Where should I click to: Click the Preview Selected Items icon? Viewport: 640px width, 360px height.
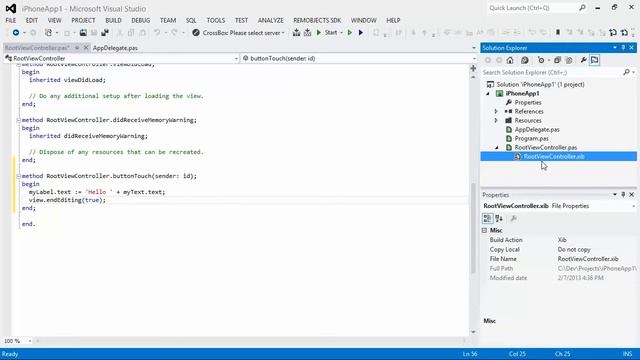coord(595,60)
